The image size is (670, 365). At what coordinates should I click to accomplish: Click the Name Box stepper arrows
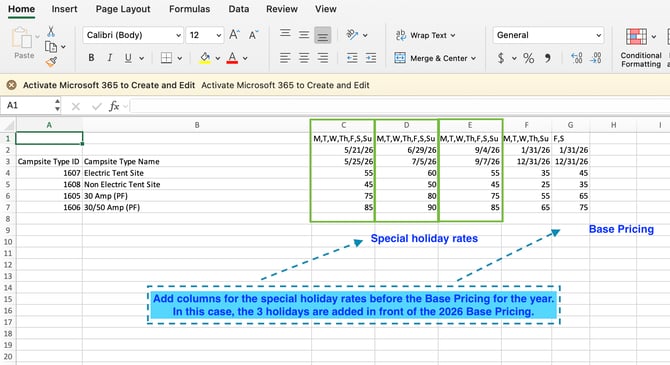(57, 106)
